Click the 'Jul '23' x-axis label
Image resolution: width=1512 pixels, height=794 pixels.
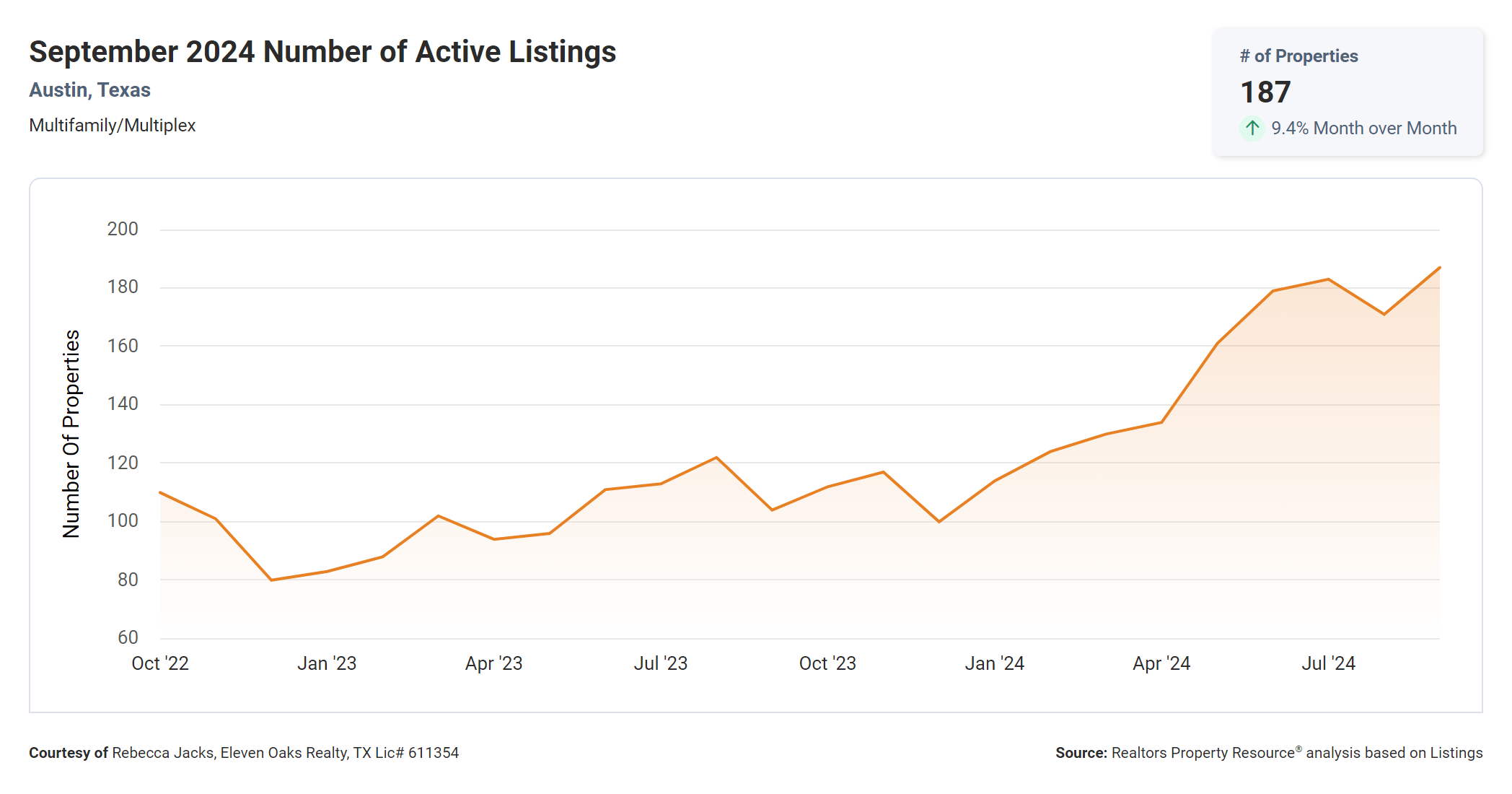pos(660,663)
